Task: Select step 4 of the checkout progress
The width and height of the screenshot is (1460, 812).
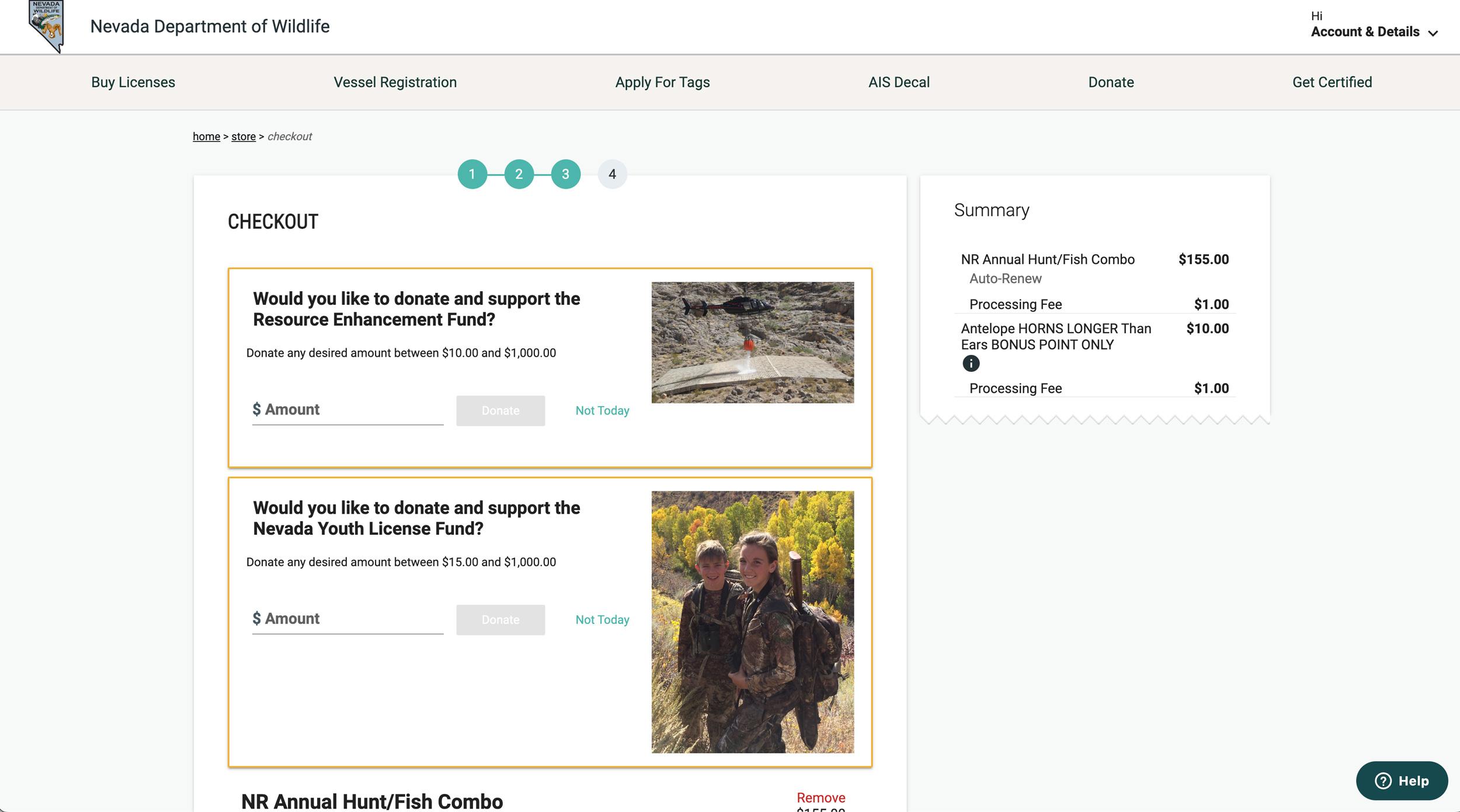Action: click(611, 173)
